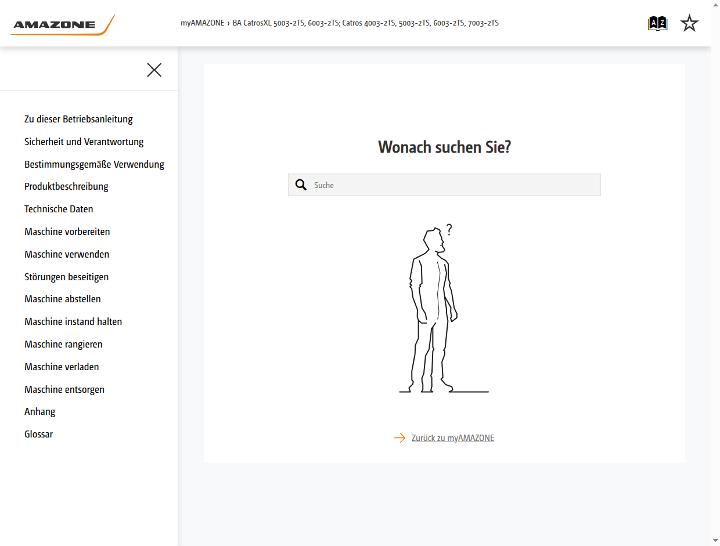Open Störungen beseitigen chapter

point(67,276)
